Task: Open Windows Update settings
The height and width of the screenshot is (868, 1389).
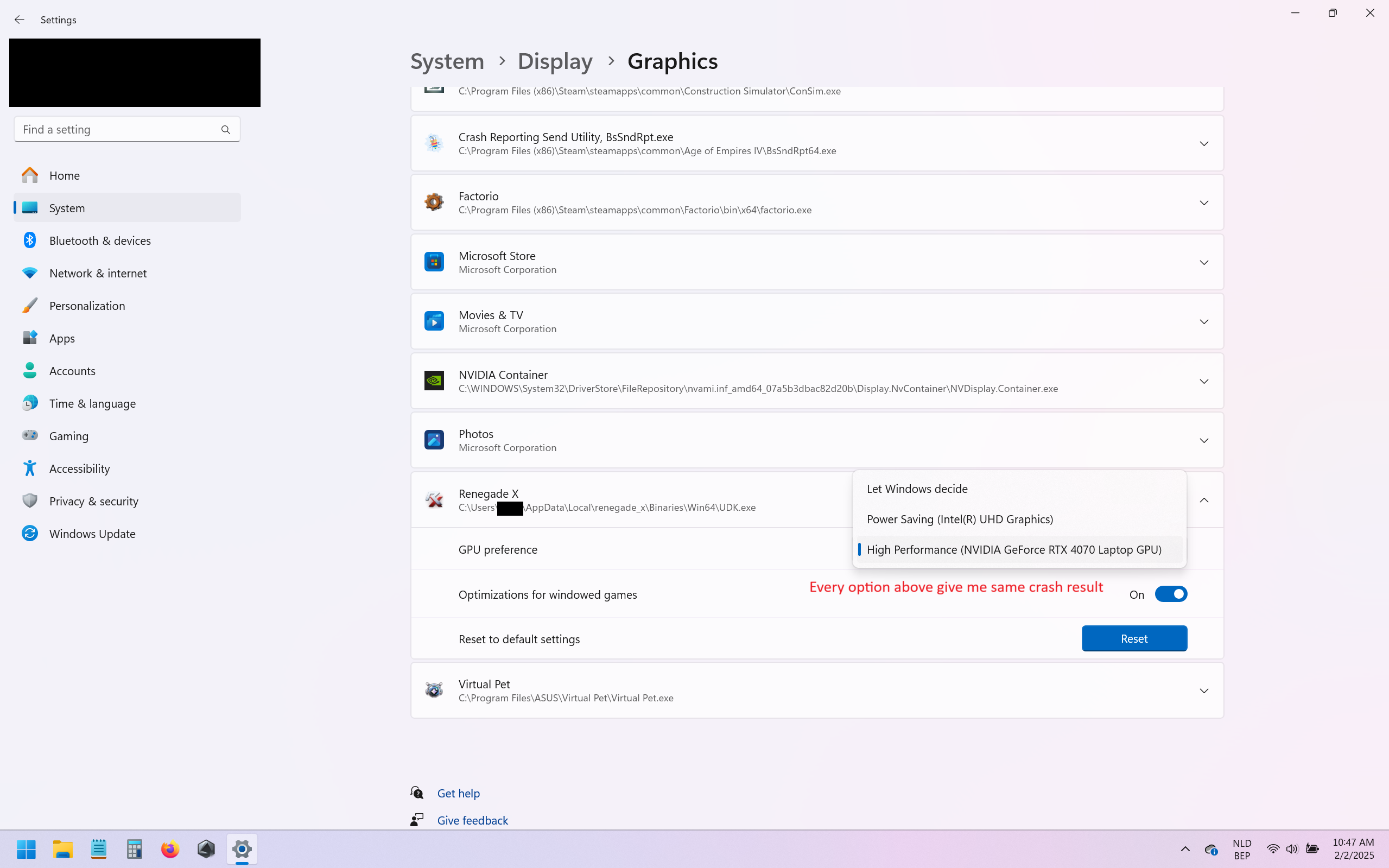Action: pos(127,533)
